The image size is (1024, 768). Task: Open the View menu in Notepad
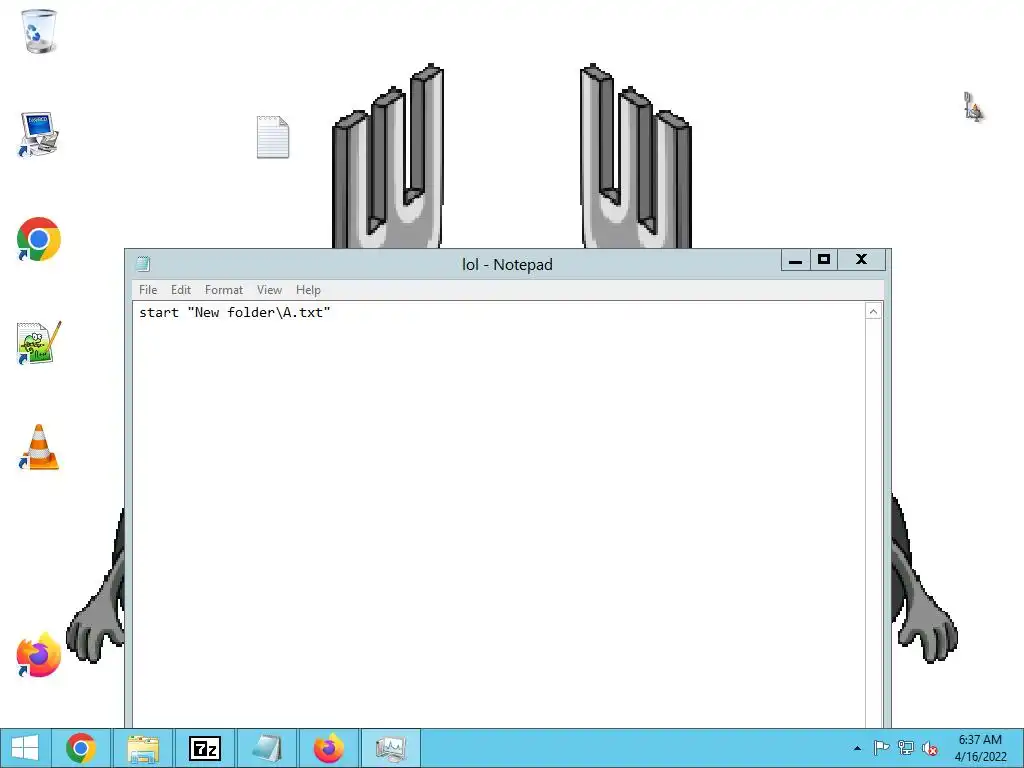pyautogui.click(x=269, y=290)
